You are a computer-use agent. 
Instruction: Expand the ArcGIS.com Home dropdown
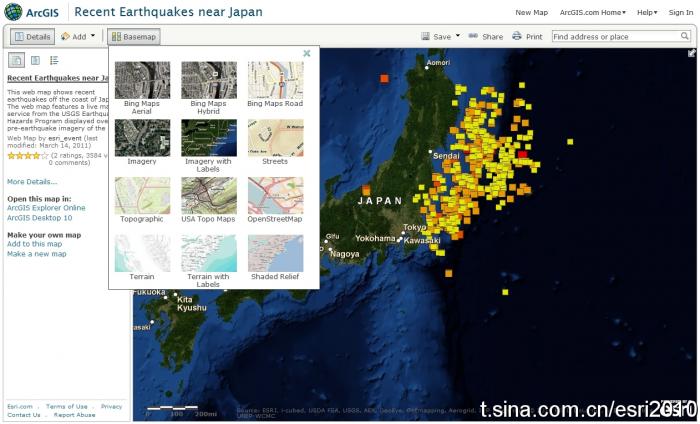592,12
